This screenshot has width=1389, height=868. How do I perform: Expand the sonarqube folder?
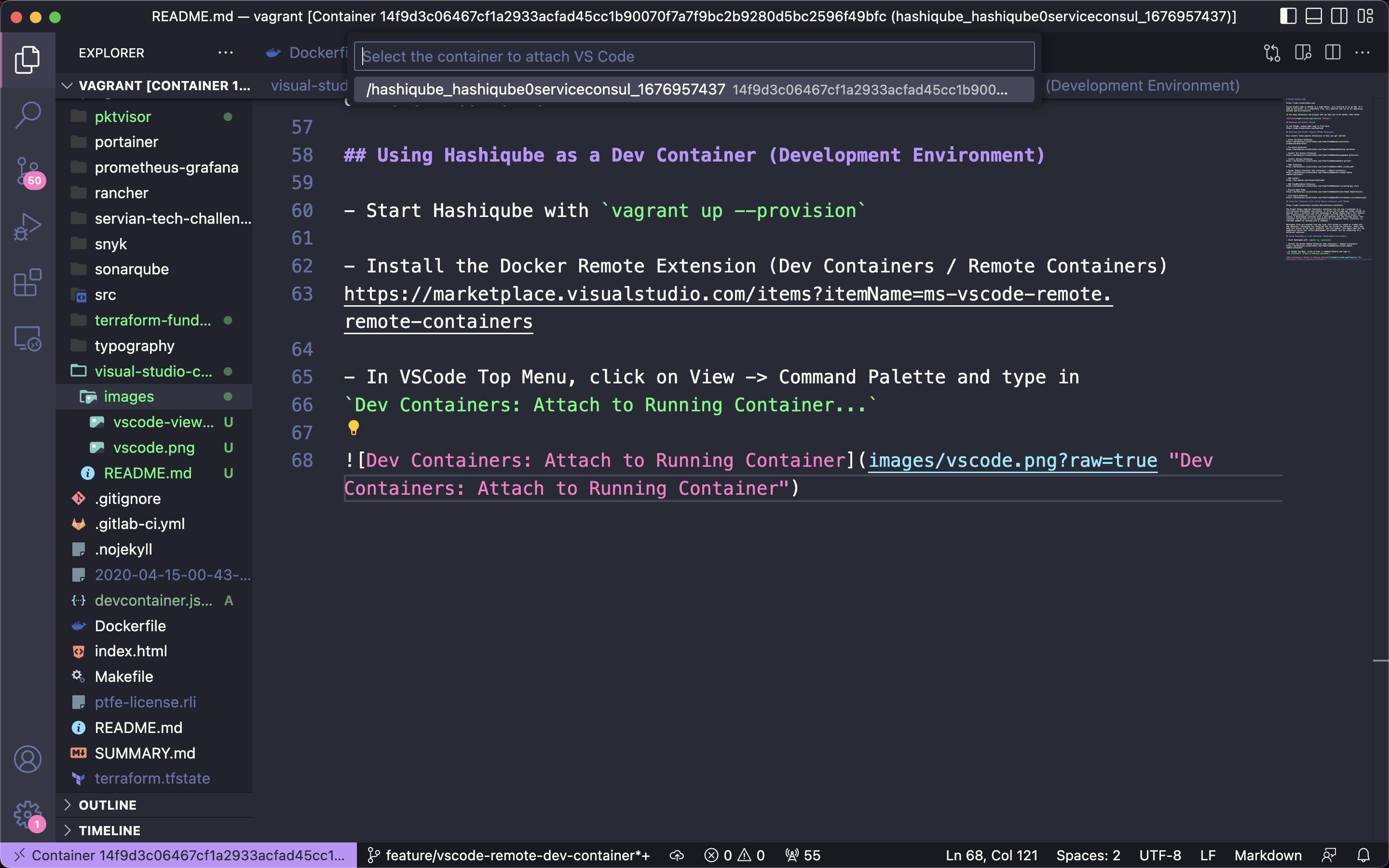154,269
